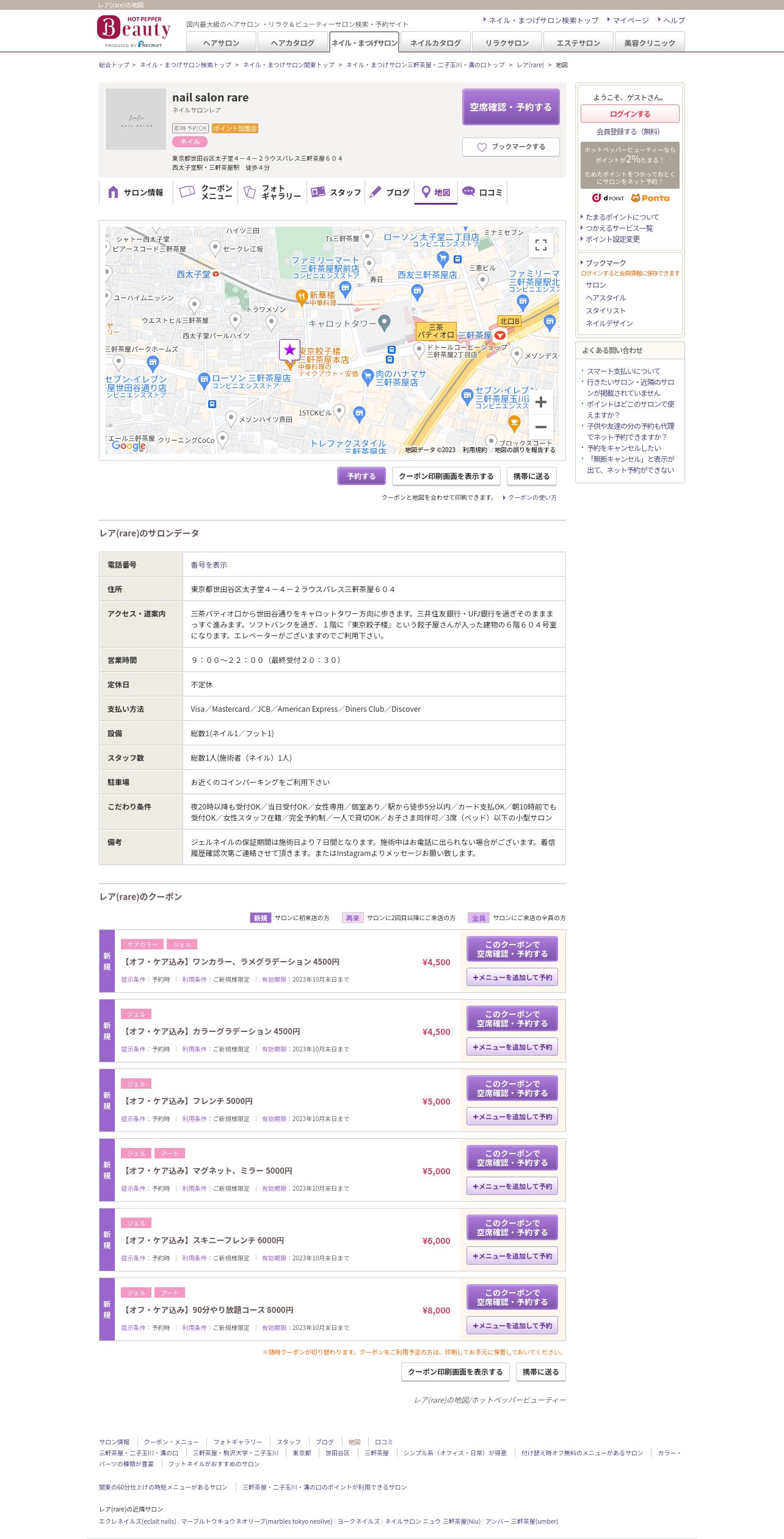Click the Google logo on map
The height and width of the screenshot is (1539, 784).
pyautogui.click(x=129, y=445)
